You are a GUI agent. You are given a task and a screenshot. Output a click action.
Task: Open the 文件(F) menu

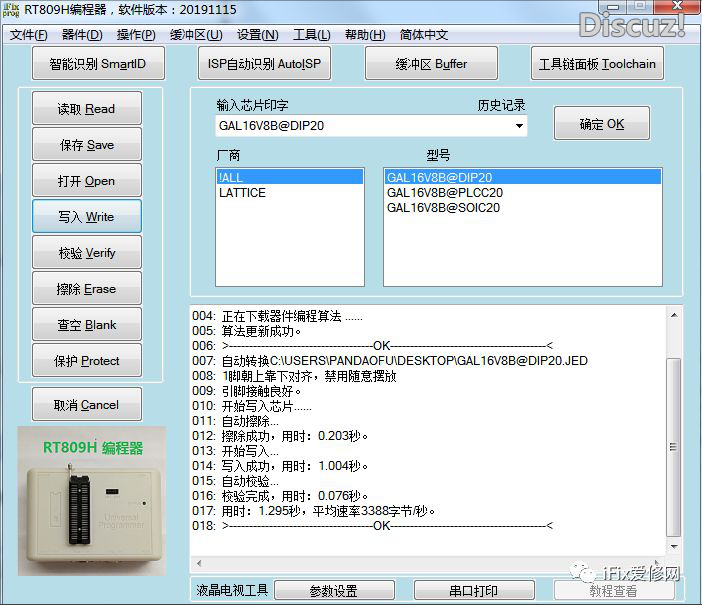click(29, 34)
